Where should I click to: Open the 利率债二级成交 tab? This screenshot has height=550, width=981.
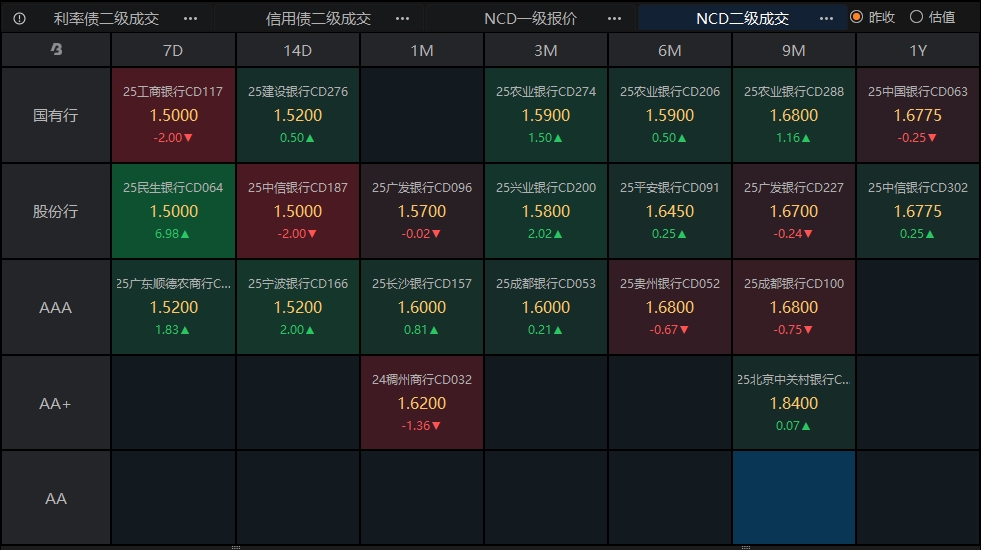[x=106, y=19]
